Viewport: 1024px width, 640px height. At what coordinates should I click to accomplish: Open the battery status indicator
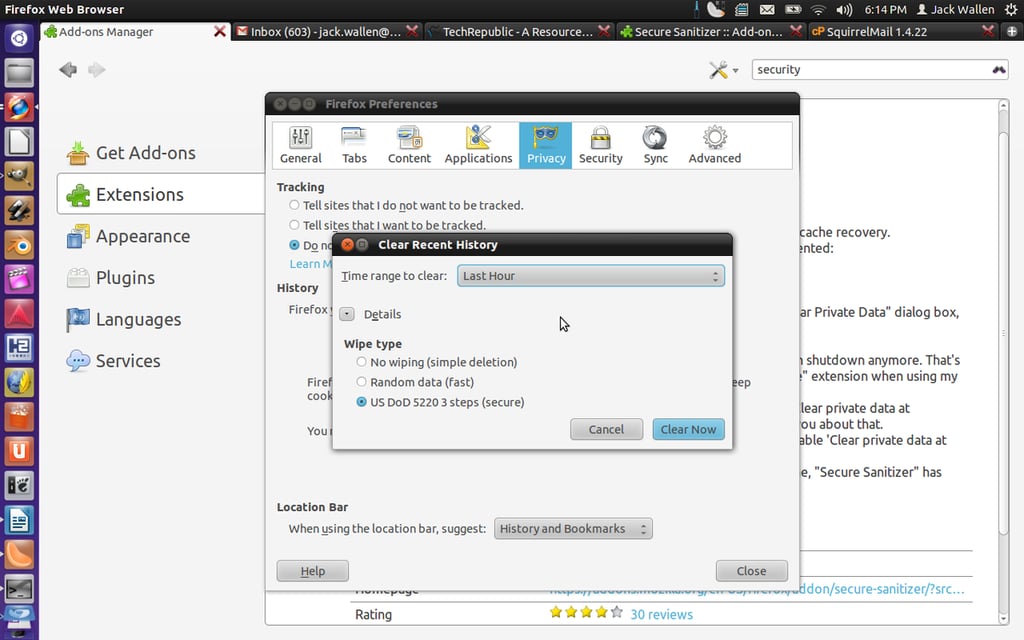(x=792, y=10)
